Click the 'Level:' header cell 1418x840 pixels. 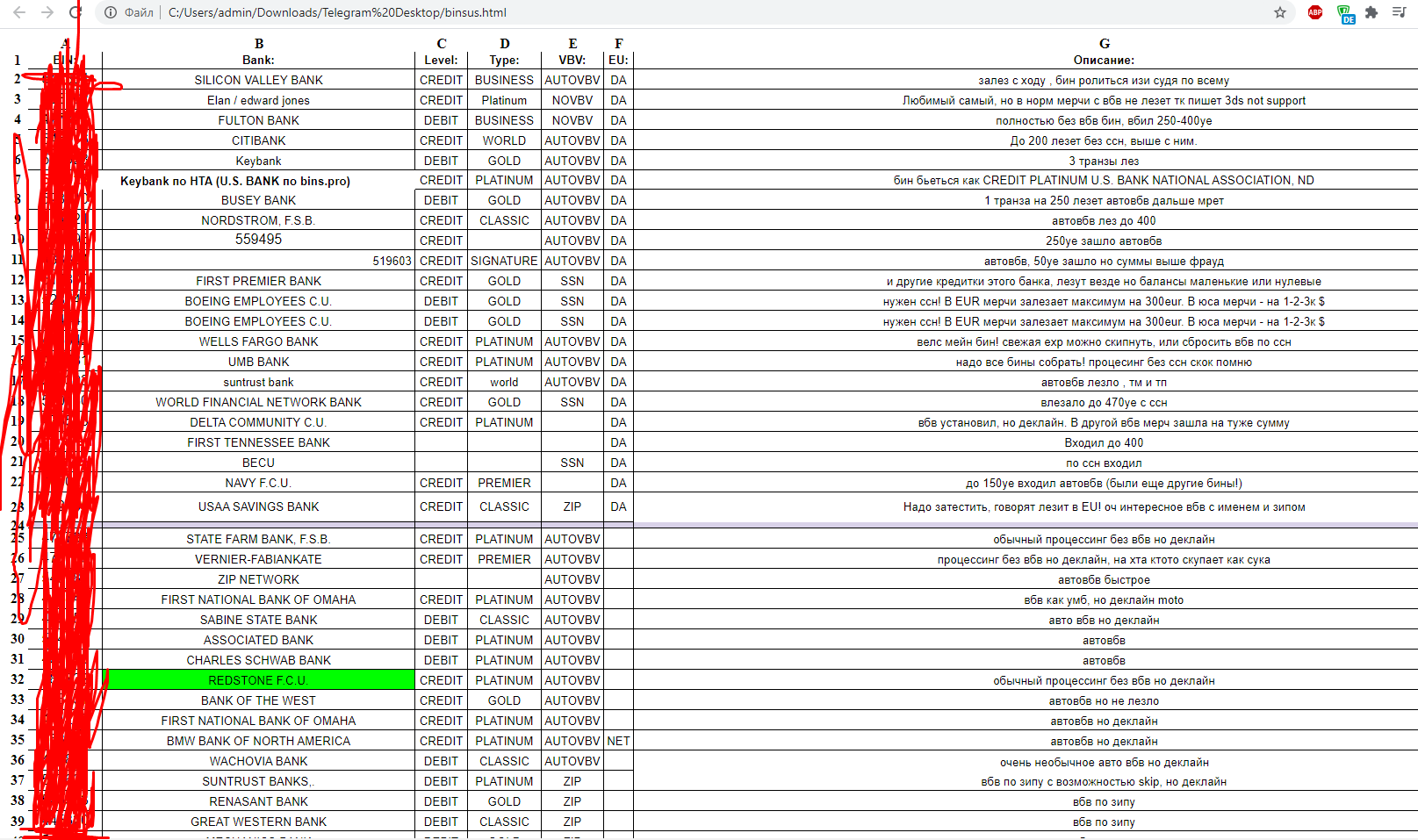tap(441, 60)
